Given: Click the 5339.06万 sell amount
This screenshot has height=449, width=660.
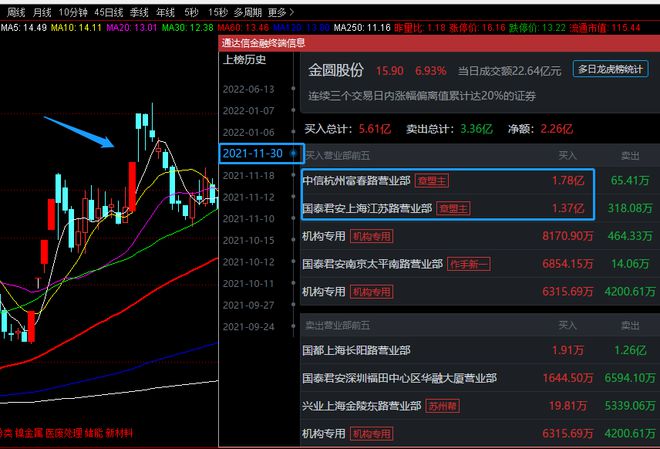Looking at the screenshot, I should pyautogui.click(x=630, y=406).
